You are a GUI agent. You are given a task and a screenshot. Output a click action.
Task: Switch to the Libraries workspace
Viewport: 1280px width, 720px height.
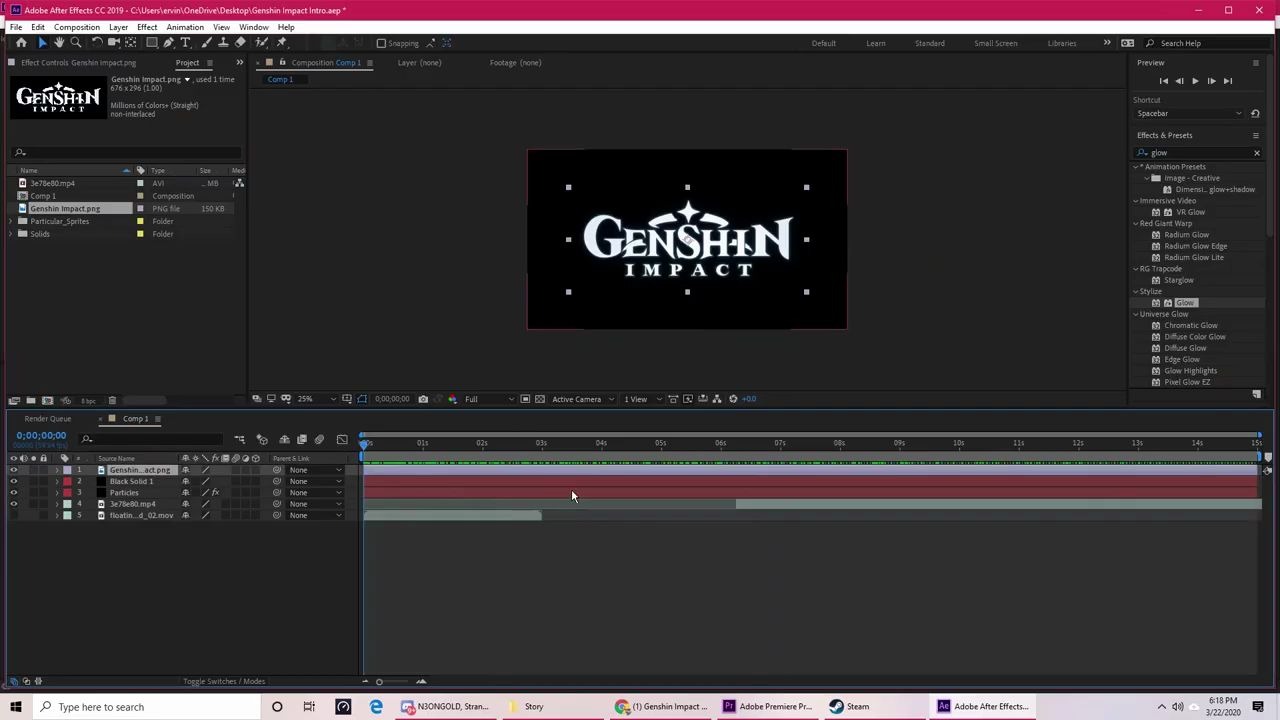tap(1061, 43)
